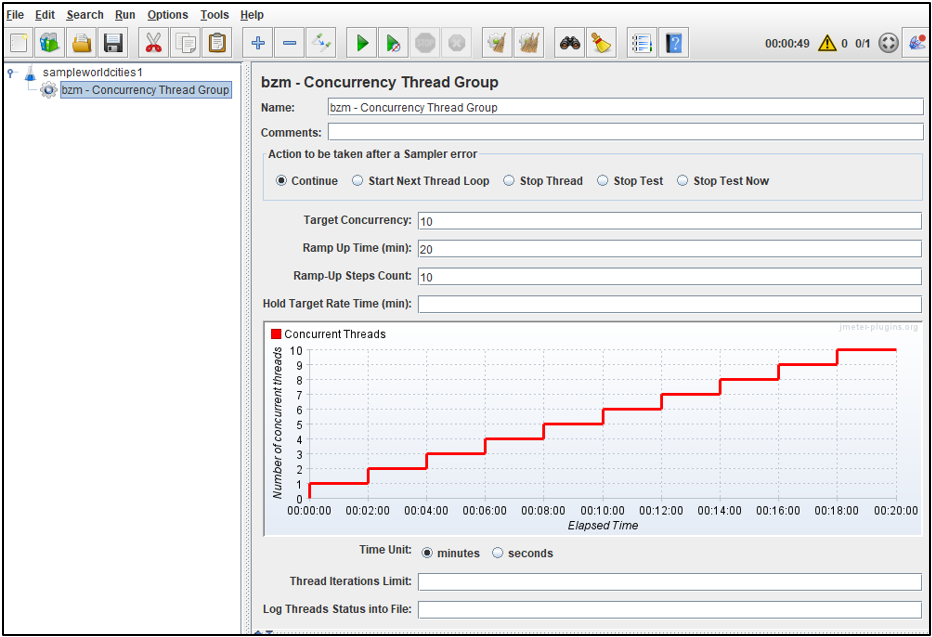
Task: Click the Name input field
Action: click(625, 107)
